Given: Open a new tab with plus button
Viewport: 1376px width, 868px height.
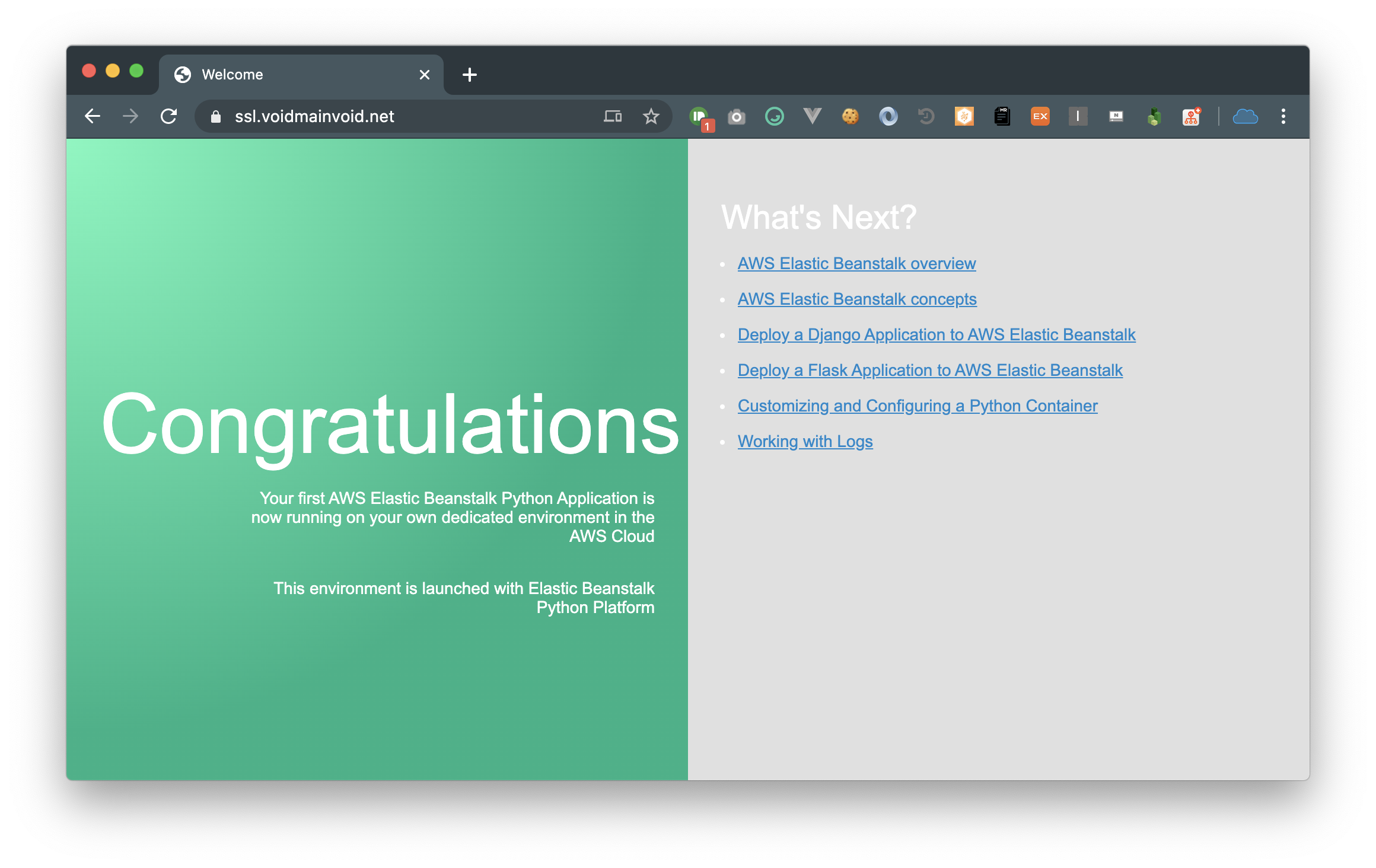Looking at the screenshot, I should (x=469, y=75).
